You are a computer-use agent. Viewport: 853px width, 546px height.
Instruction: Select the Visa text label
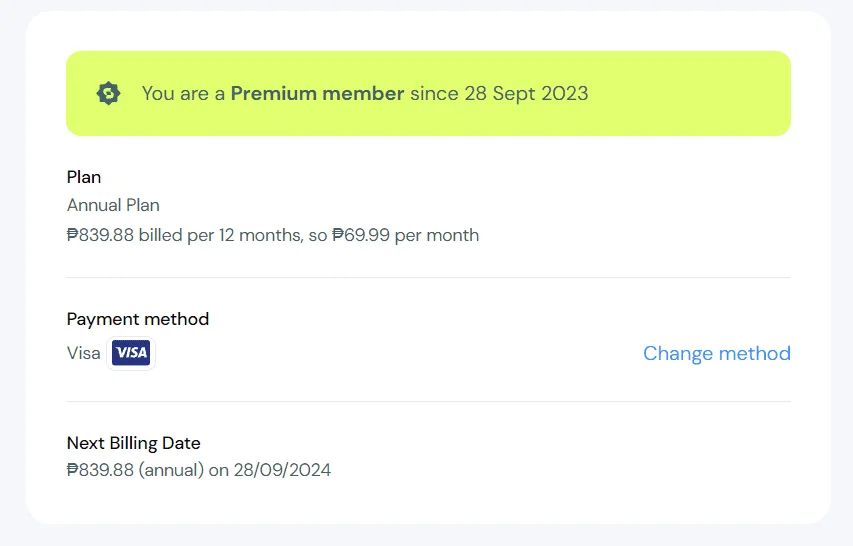pos(84,353)
